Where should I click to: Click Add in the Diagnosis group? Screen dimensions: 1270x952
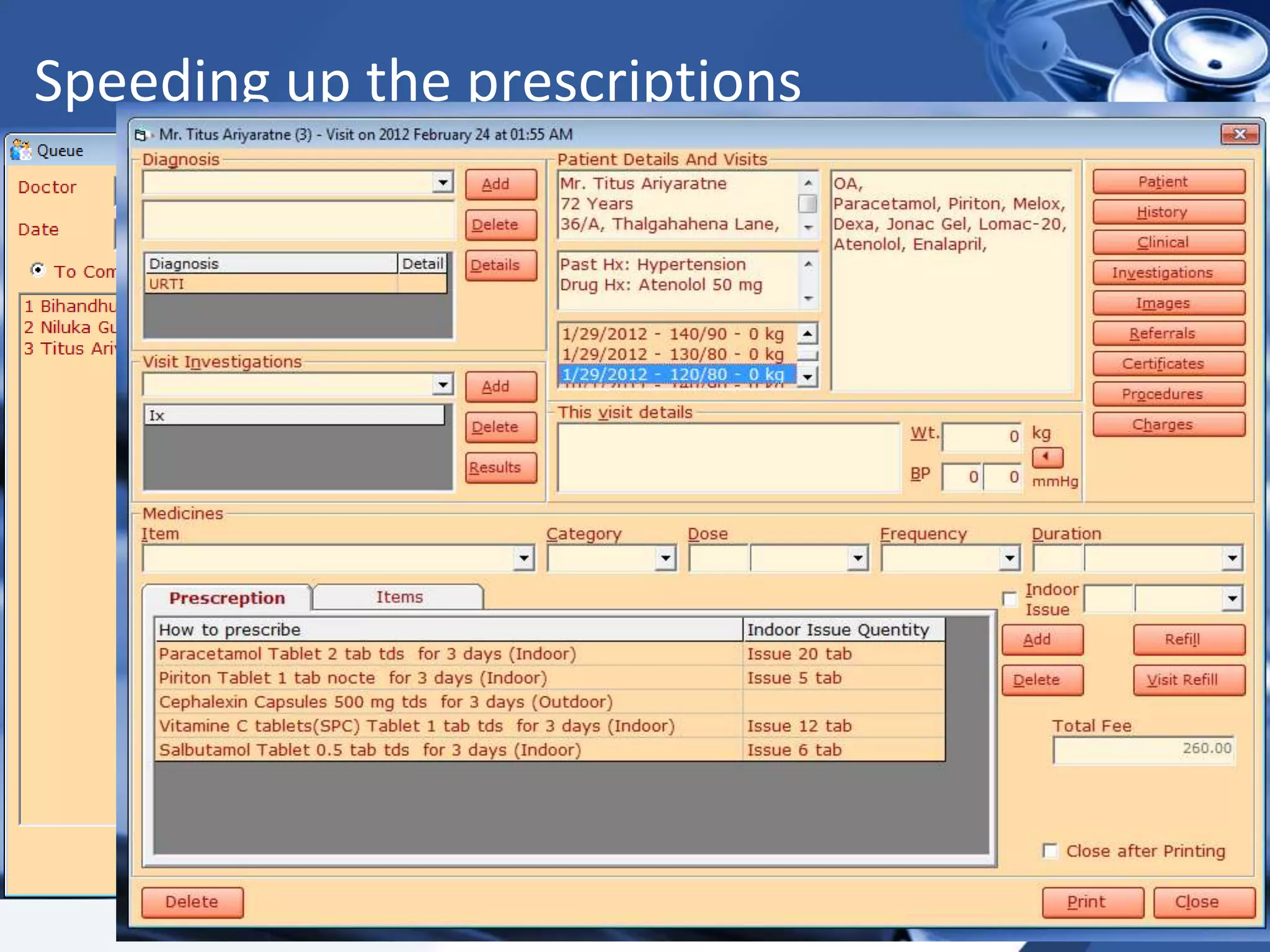[501, 184]
